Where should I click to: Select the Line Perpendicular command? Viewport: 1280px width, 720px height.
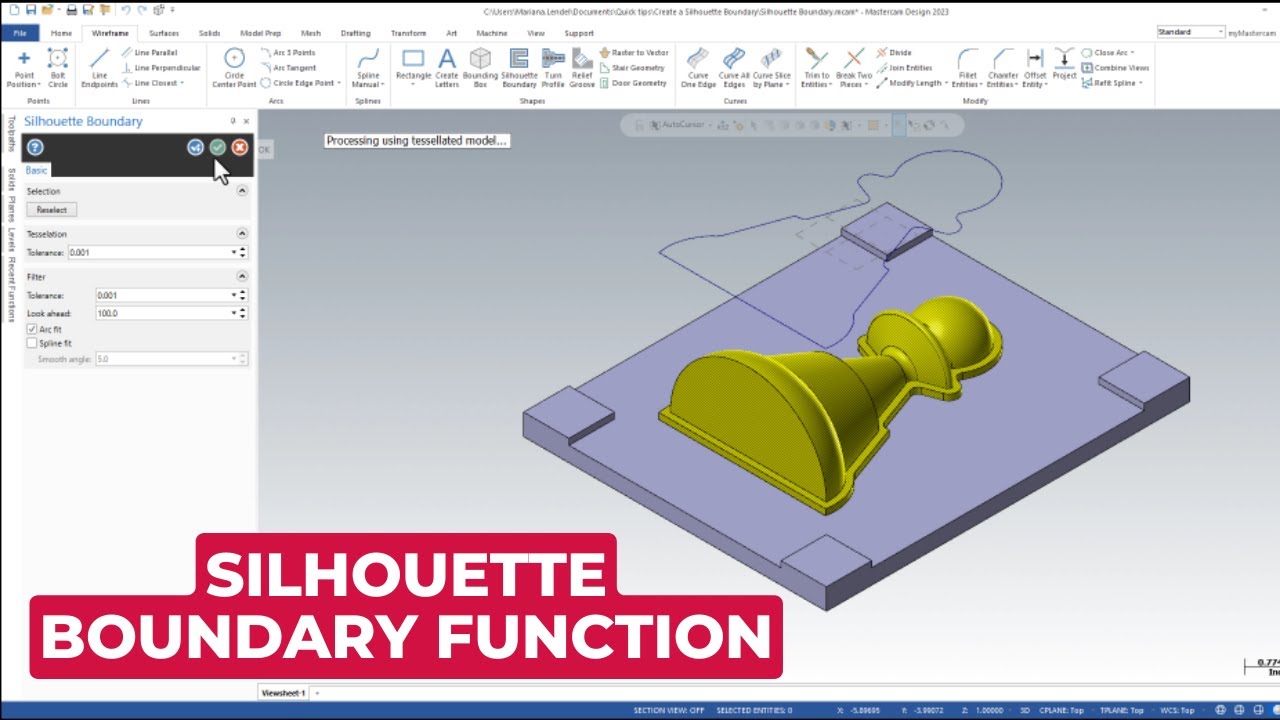tap(160, 68)
